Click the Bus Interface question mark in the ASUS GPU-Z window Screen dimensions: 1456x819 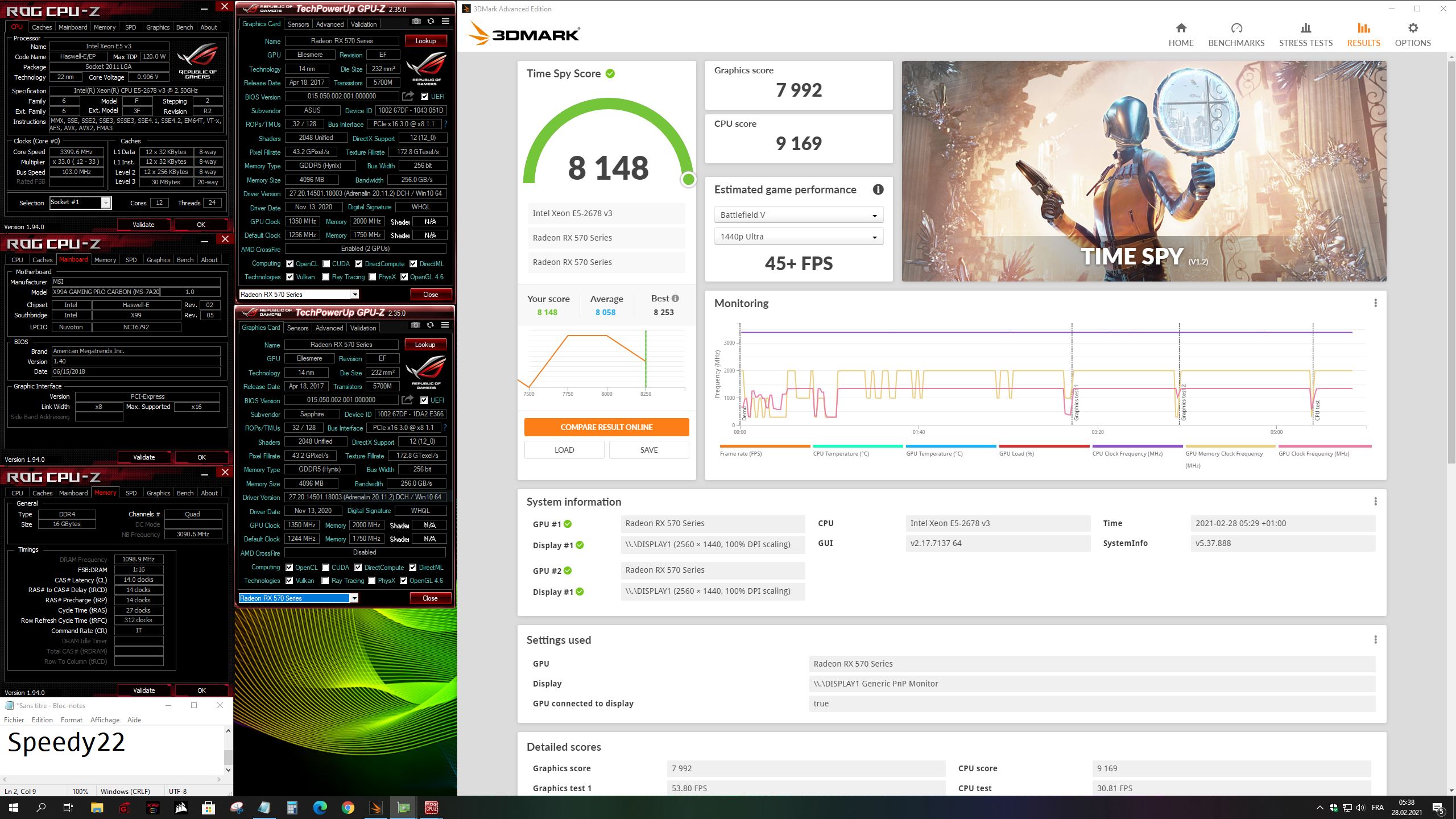point(445,124)
